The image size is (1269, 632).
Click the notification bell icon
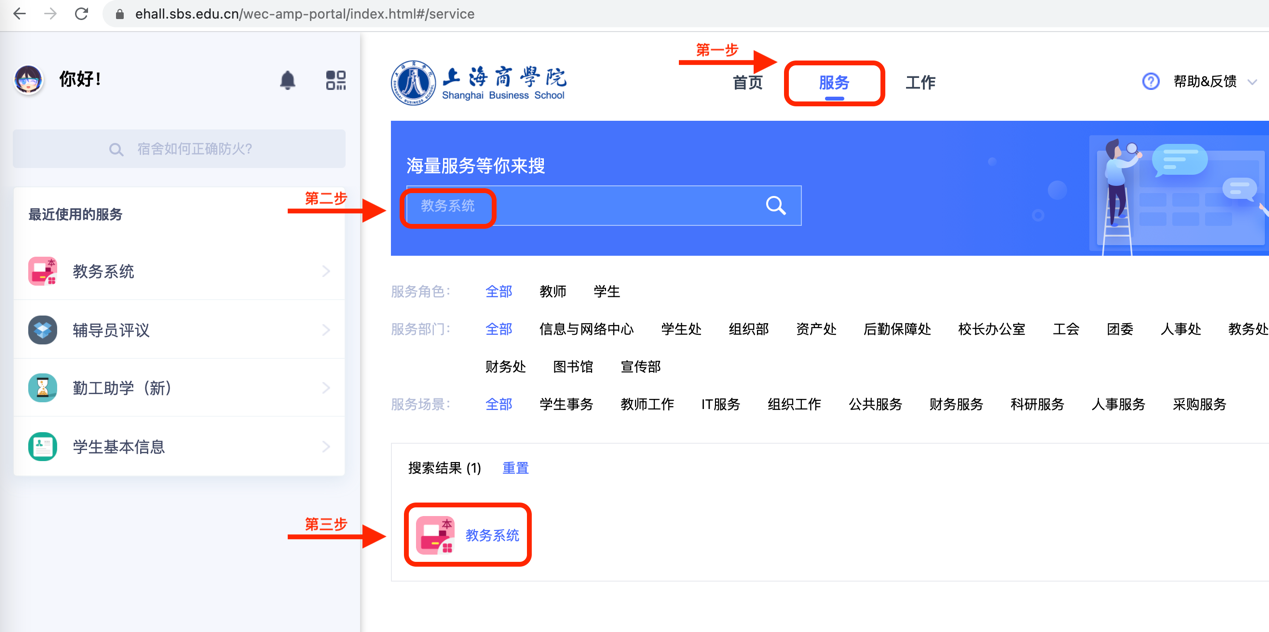click(287, 80)
